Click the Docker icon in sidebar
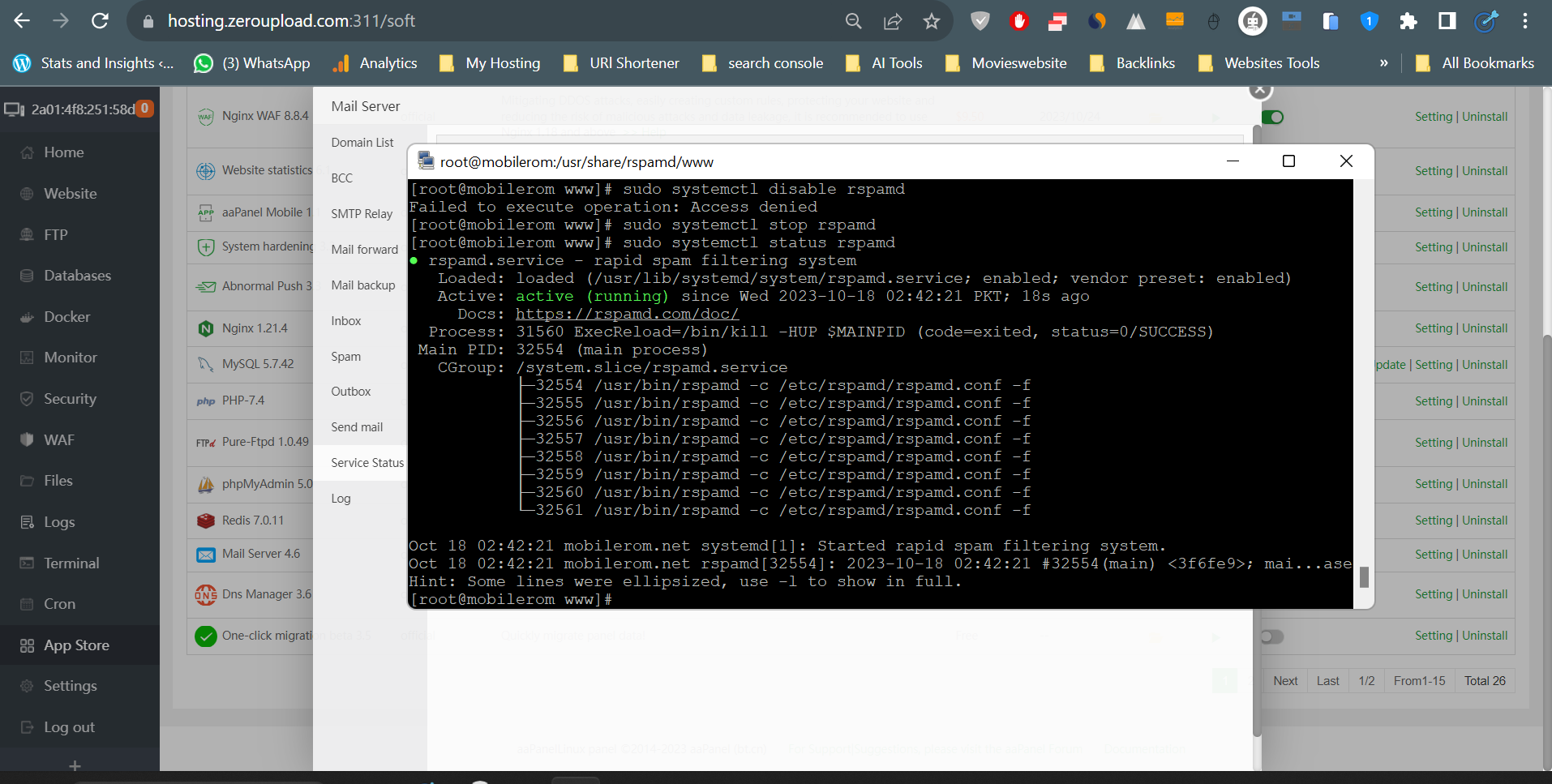1552x784 pixels. click(x=27, y=317)
